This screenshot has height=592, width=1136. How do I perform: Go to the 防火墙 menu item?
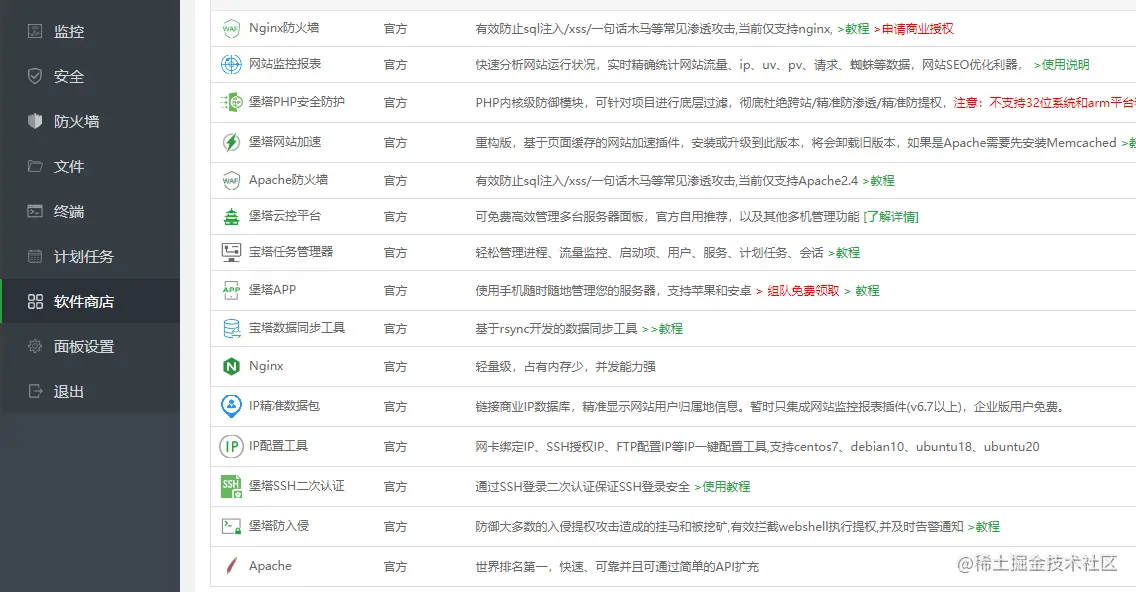(x=90, y=121)
